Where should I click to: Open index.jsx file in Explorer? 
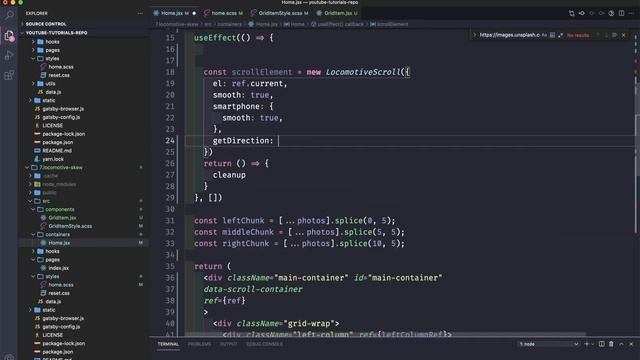(58, 268)
